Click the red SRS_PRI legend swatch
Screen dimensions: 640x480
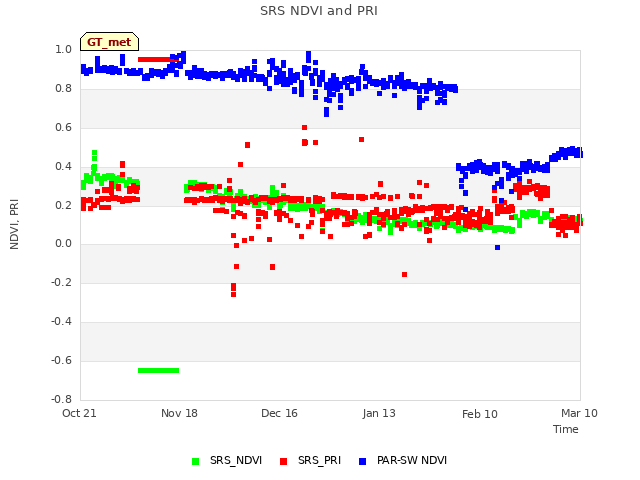(283, 461)
